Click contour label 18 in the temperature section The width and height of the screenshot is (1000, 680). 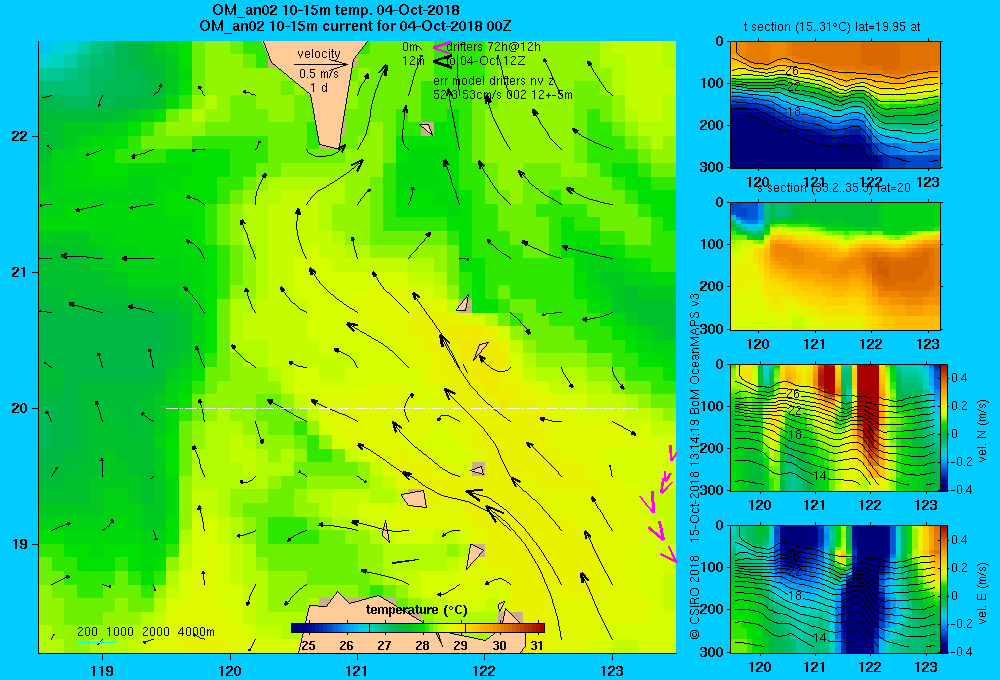point(793,112)
